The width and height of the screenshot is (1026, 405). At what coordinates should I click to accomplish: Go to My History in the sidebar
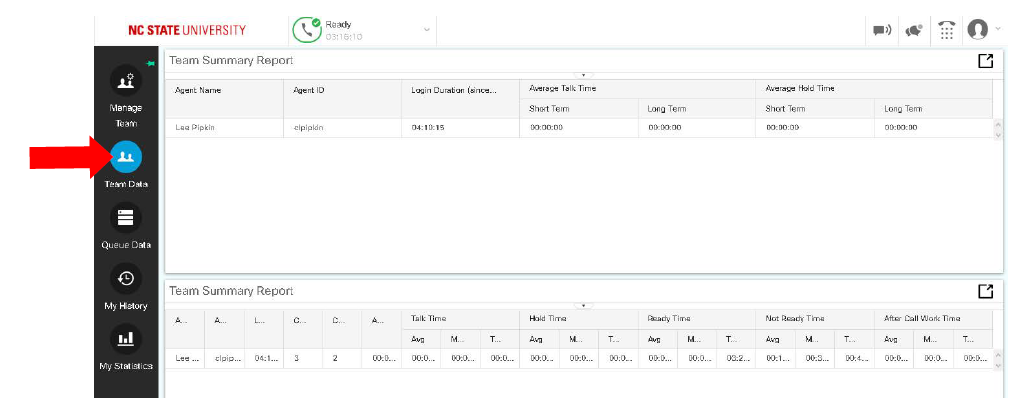126,280
